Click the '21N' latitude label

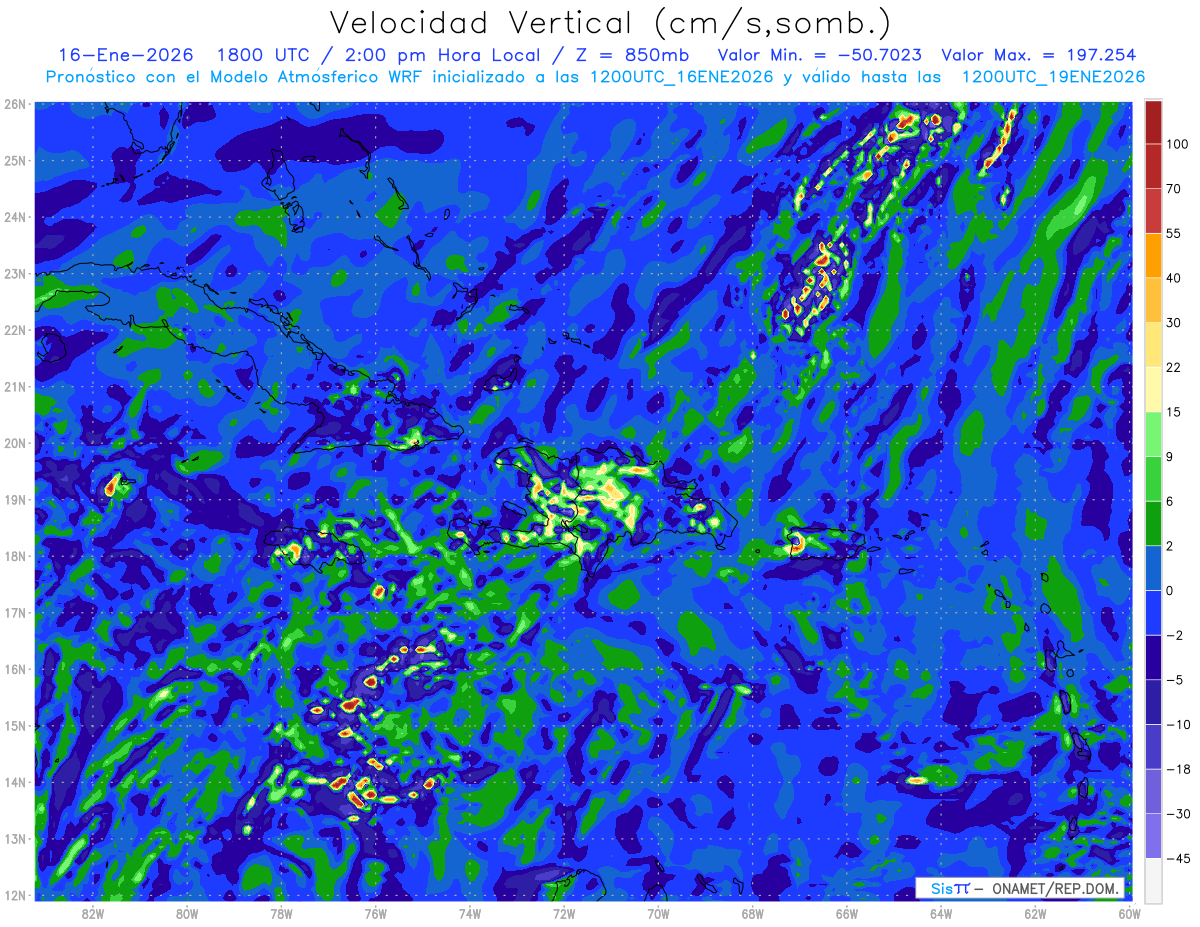coord(15,386)
